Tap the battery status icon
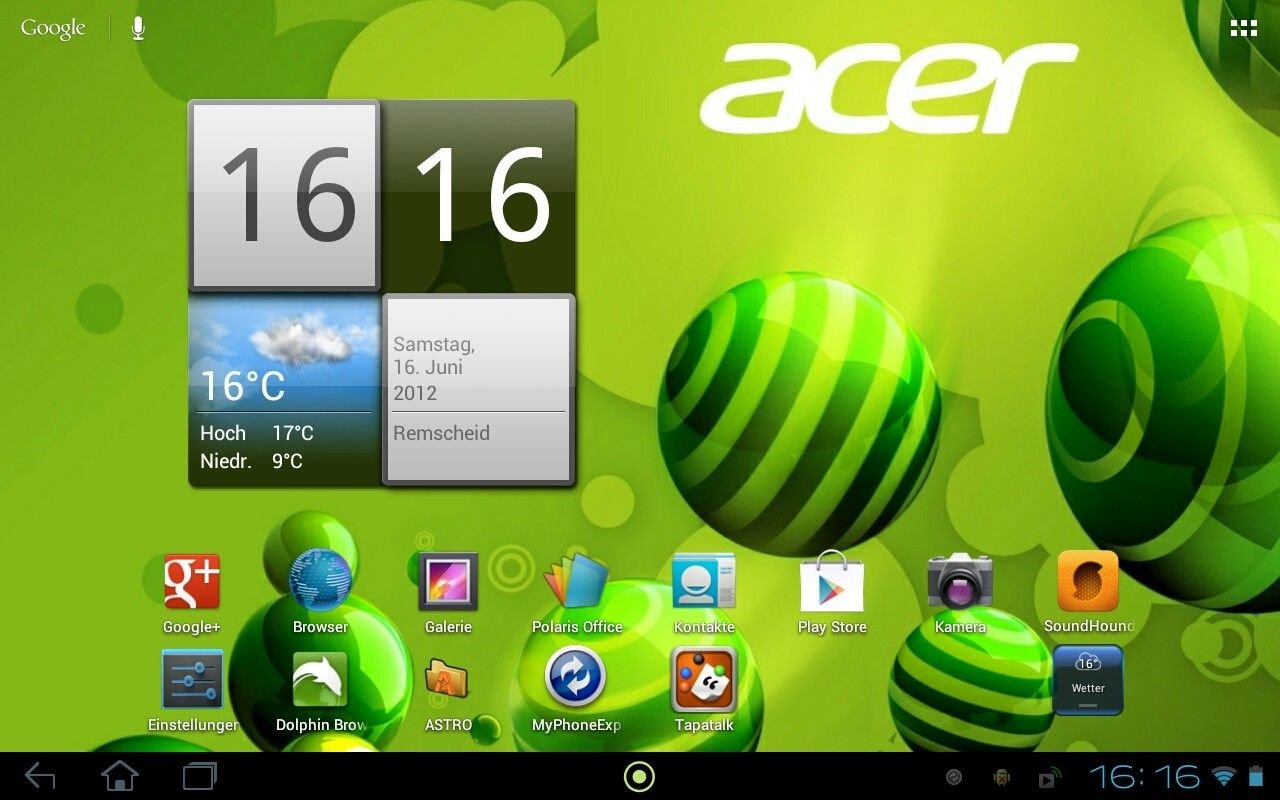The image size is (1280, 800). coord(1256,777)
